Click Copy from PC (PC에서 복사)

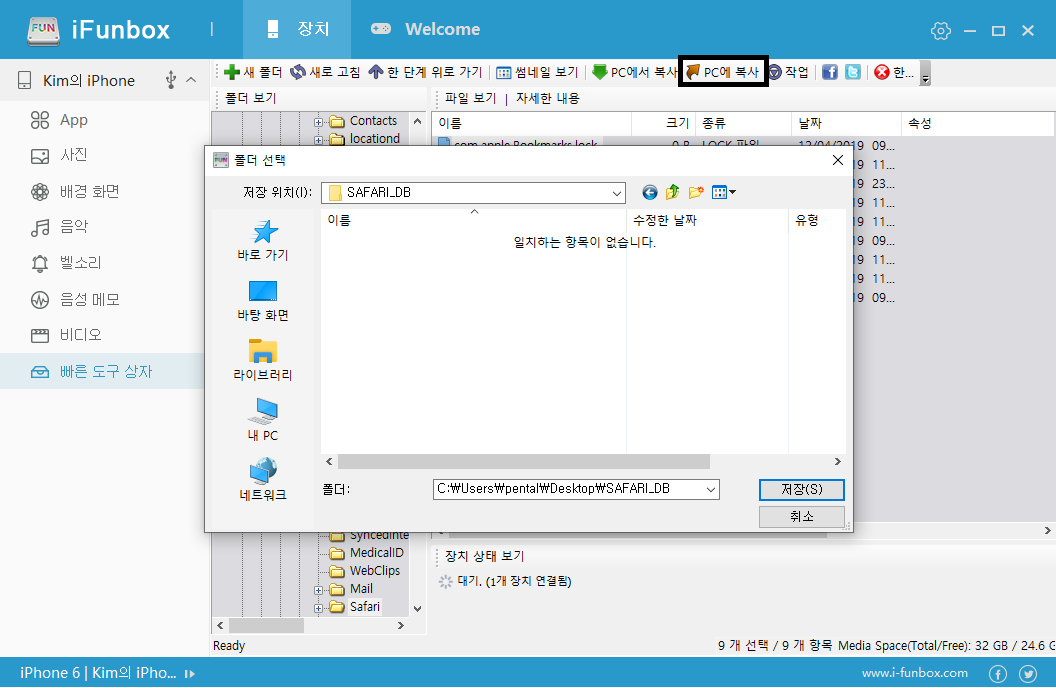click(634, 72)
